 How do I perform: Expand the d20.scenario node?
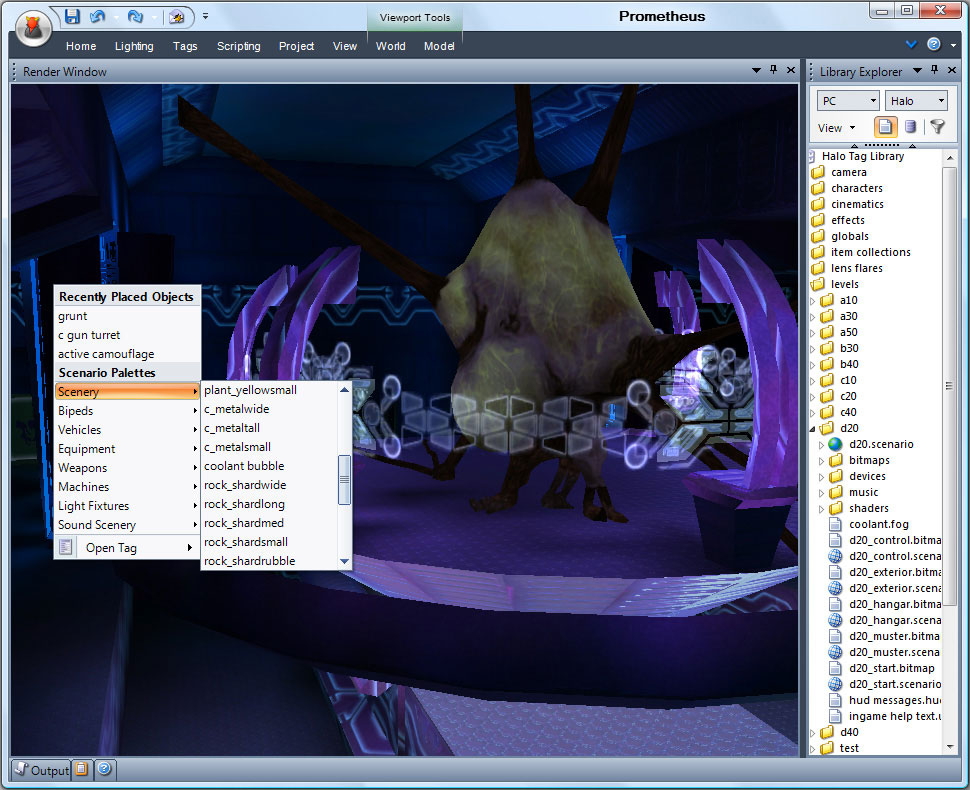pos(822,445)
